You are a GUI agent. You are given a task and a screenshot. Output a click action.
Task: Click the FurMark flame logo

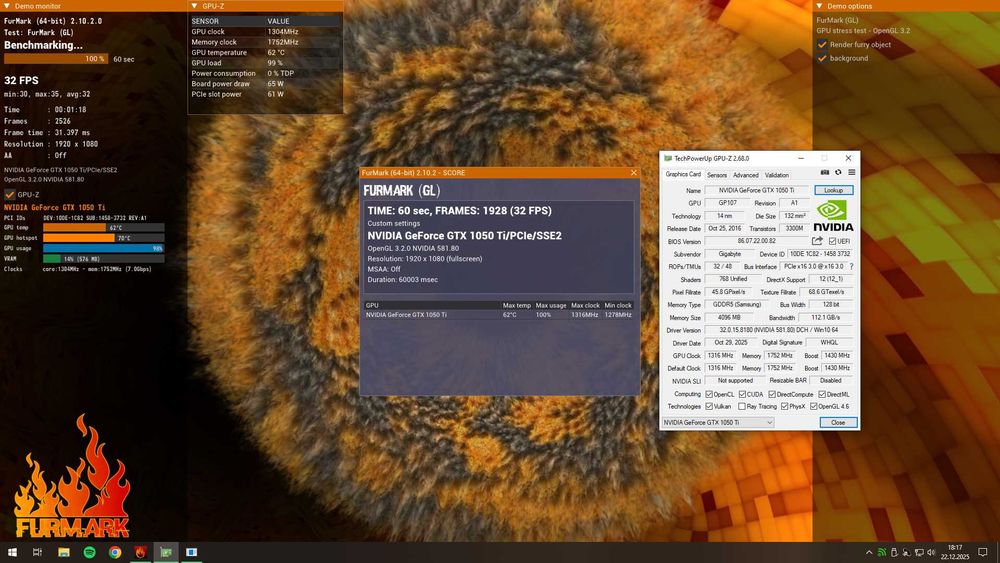pos(72,477)
